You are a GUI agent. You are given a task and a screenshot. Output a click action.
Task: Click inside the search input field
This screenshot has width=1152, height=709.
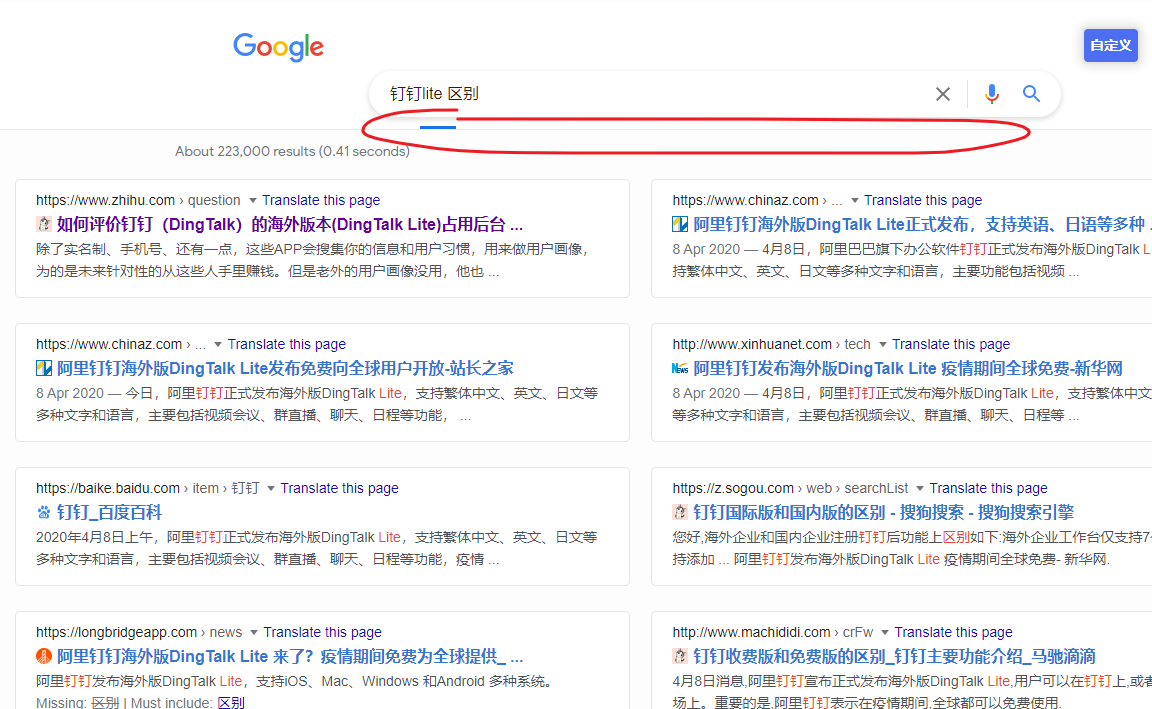pyautogui.click(x=600, y=93)
